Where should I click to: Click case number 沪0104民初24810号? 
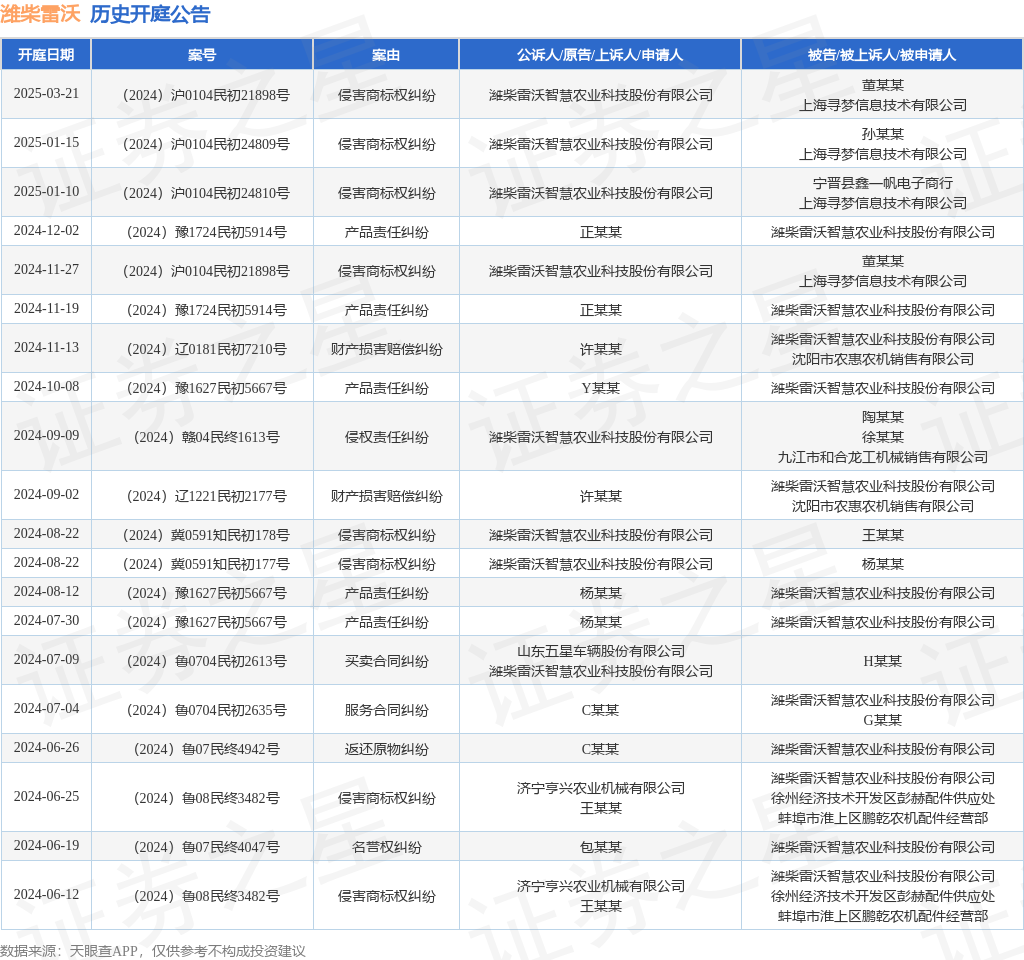206,193
